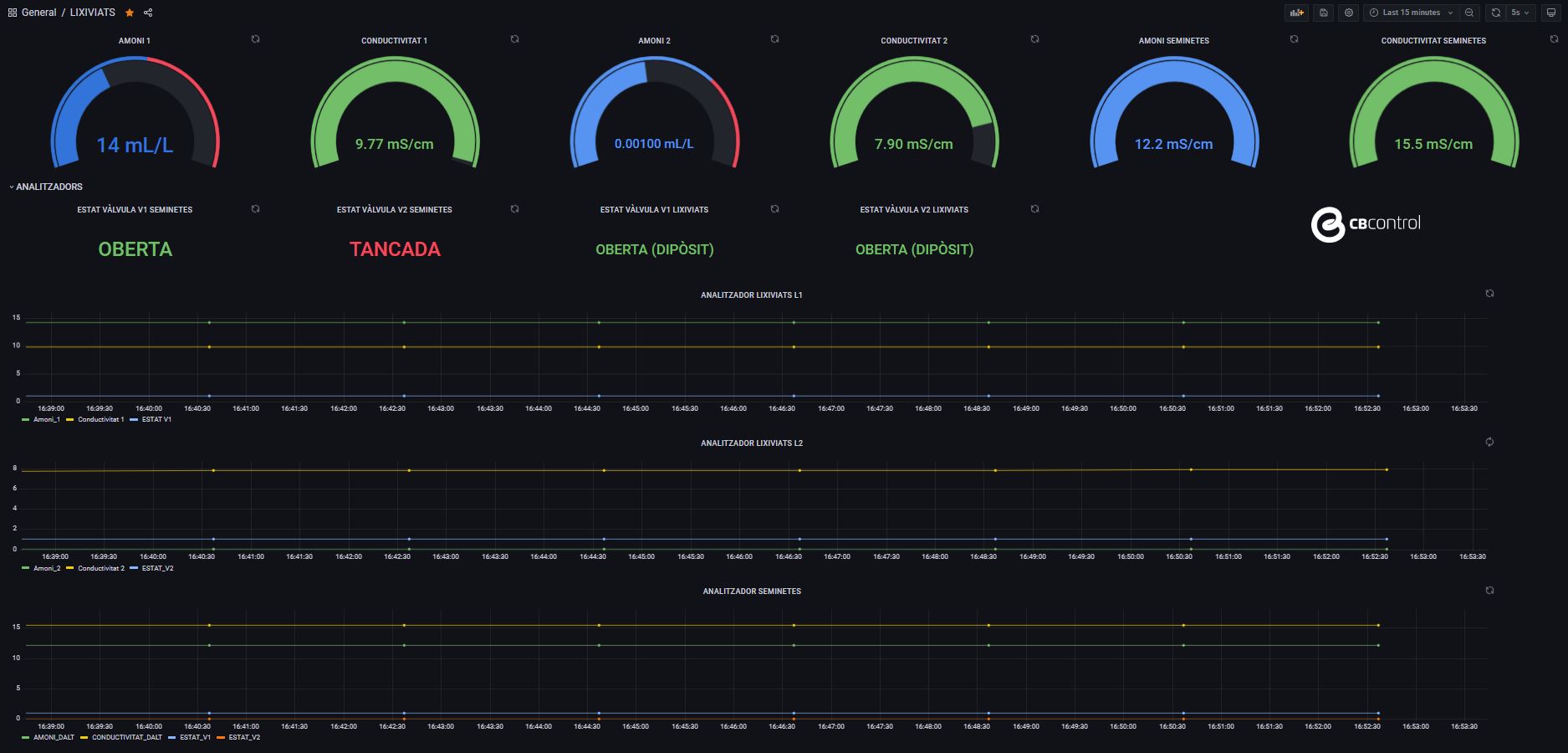The height and width of the screenshot is (753, 1568).
Task: Click the Add panel icon
Action: (1296, 13)
